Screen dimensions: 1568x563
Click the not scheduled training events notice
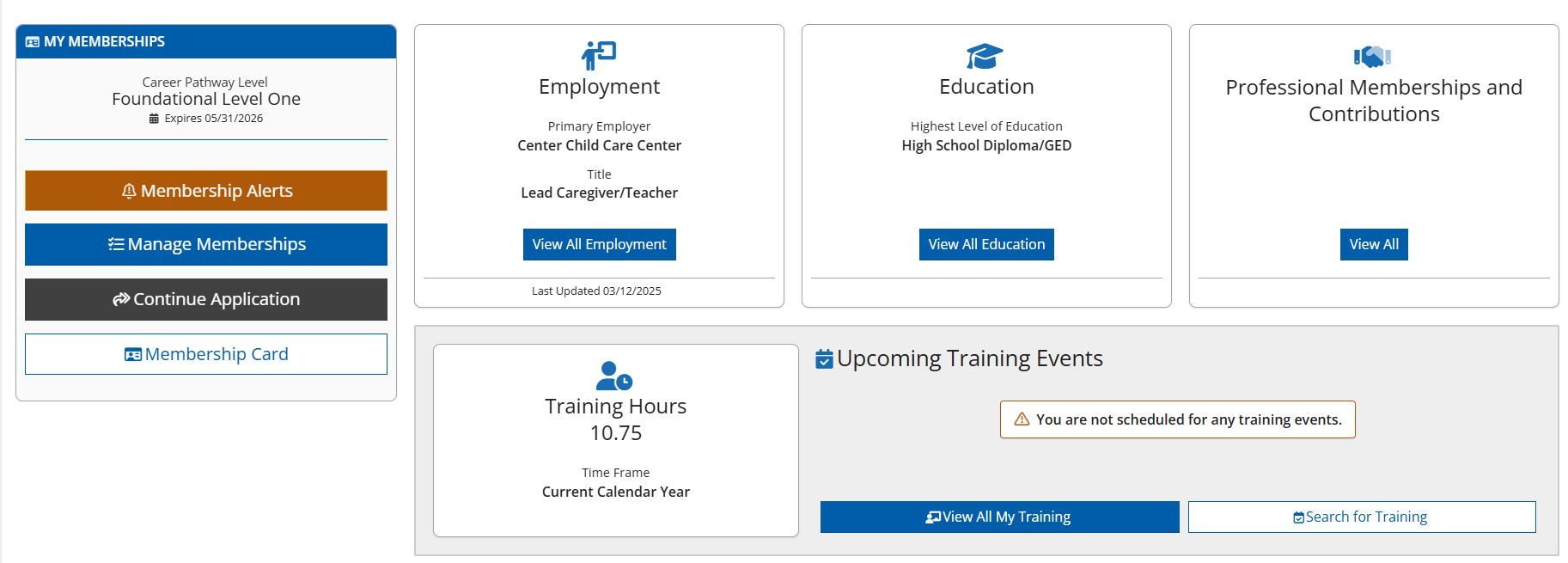click(x=1178, y=419)
